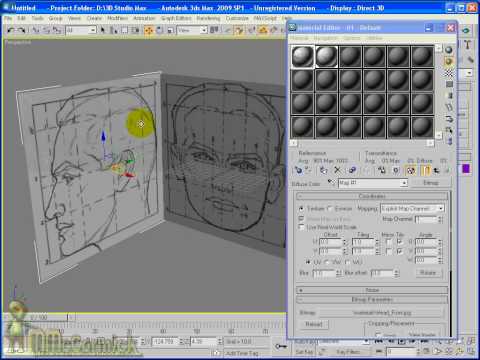Click the Bitmap type button
This screenshot has height=360, width=480.
point(431,183)
